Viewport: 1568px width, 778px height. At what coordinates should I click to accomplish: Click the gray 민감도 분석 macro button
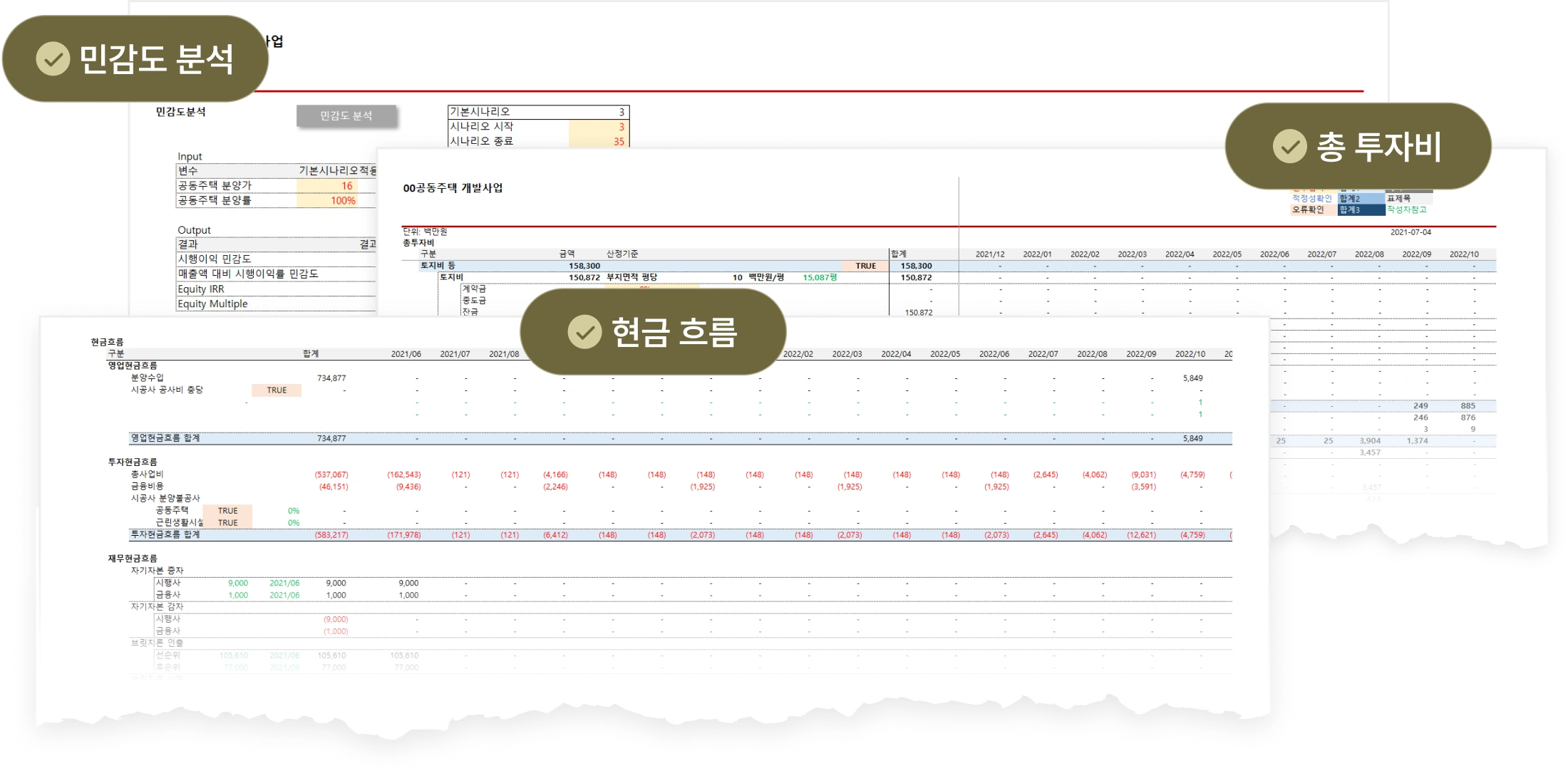tap(346, 115)
